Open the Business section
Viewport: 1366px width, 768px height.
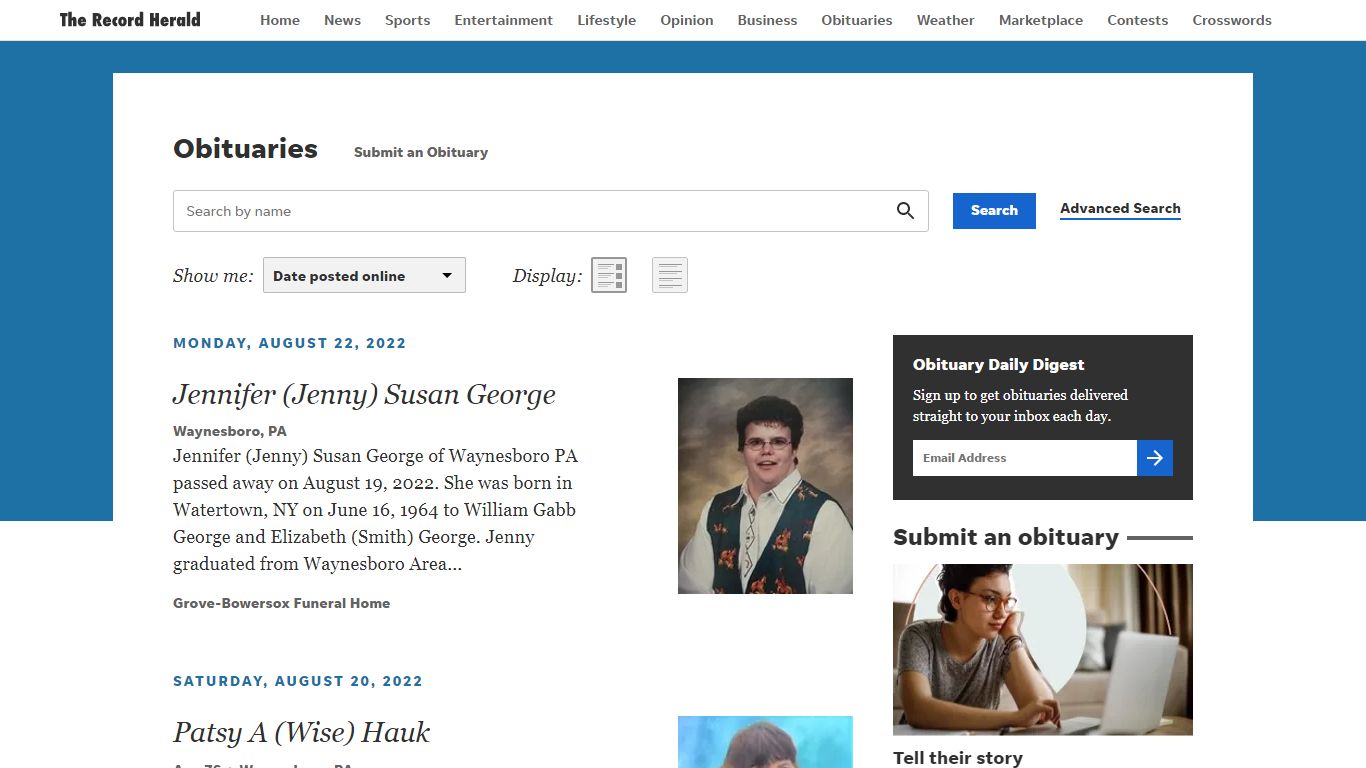(767, 20)
